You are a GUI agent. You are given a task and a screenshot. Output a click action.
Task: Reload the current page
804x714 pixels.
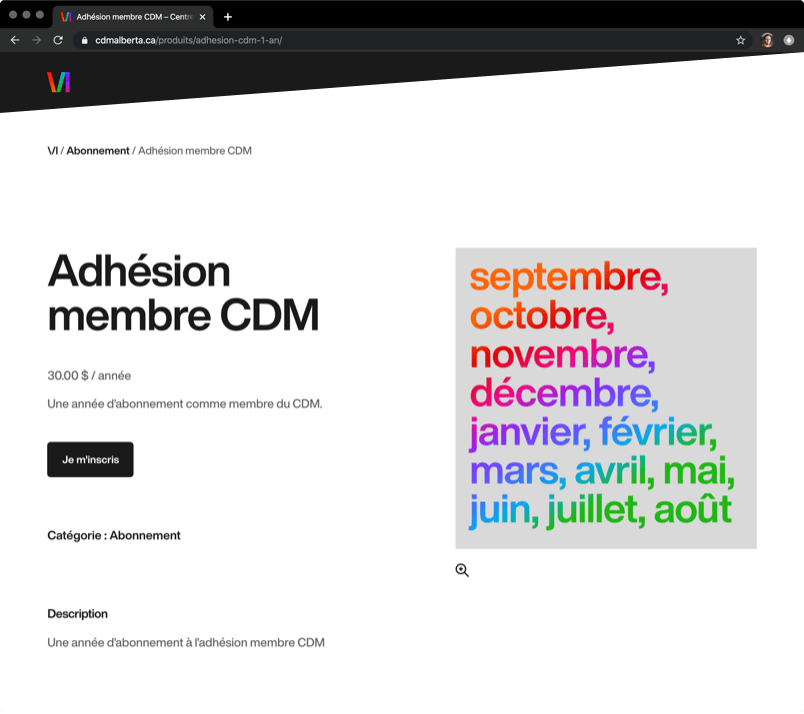pos(58,40)
